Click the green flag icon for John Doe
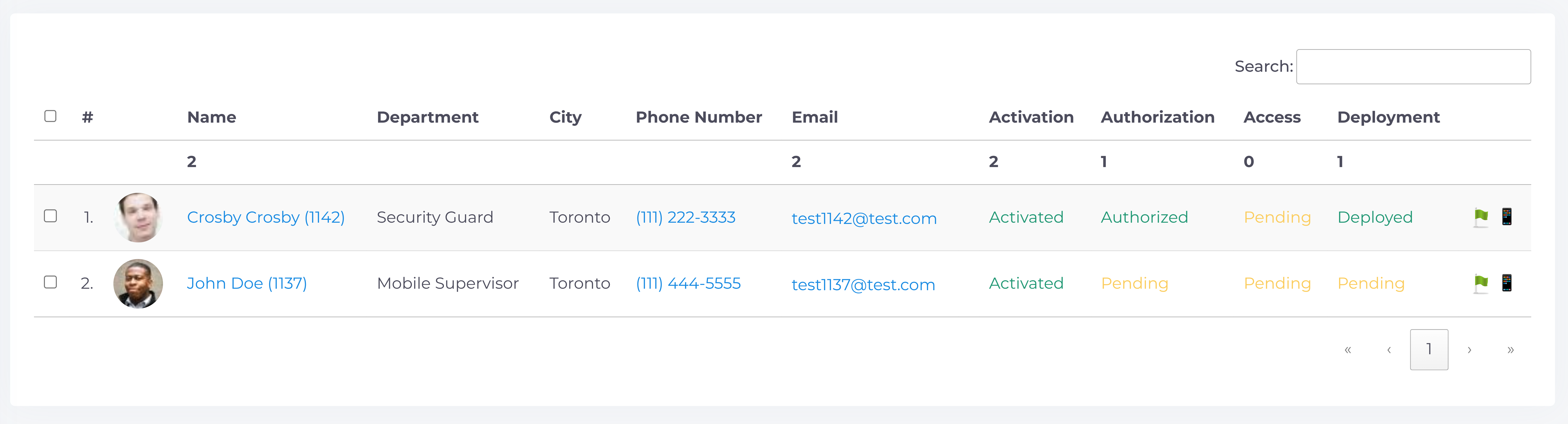The image size is (1568, 424). [x=1480, y=283]
